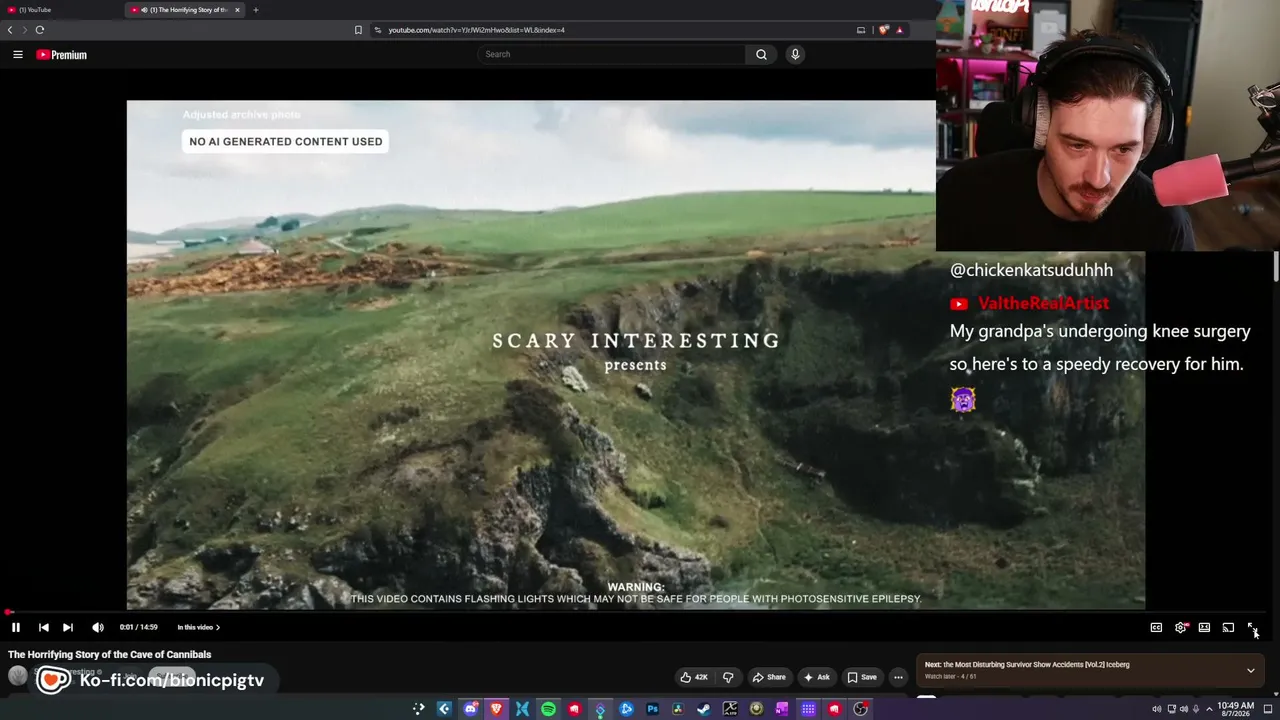The width and height of the screenshot is (1280, 720).
Task: Mute the video volume
Action: click(x=98, y=627)
